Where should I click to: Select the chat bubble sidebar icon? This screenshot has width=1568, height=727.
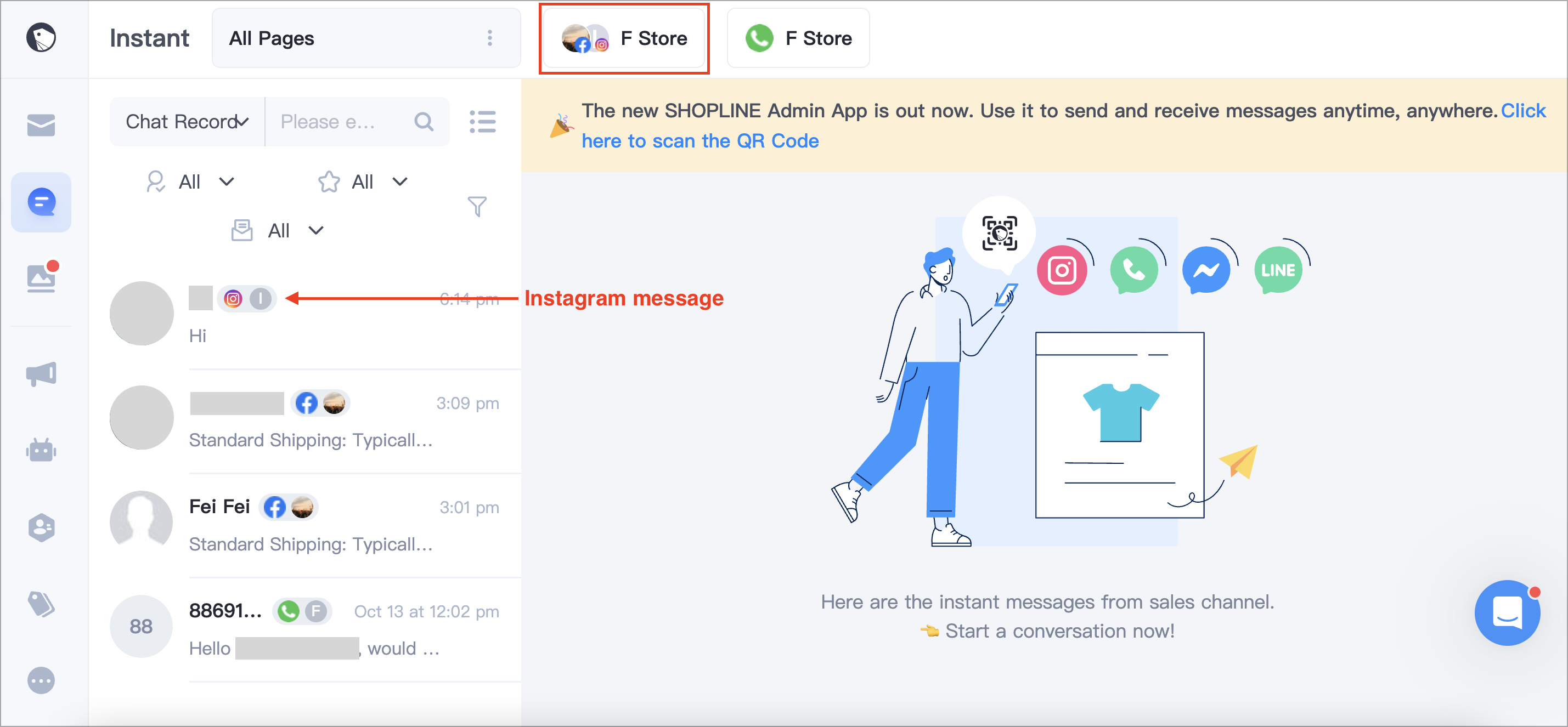41,202
